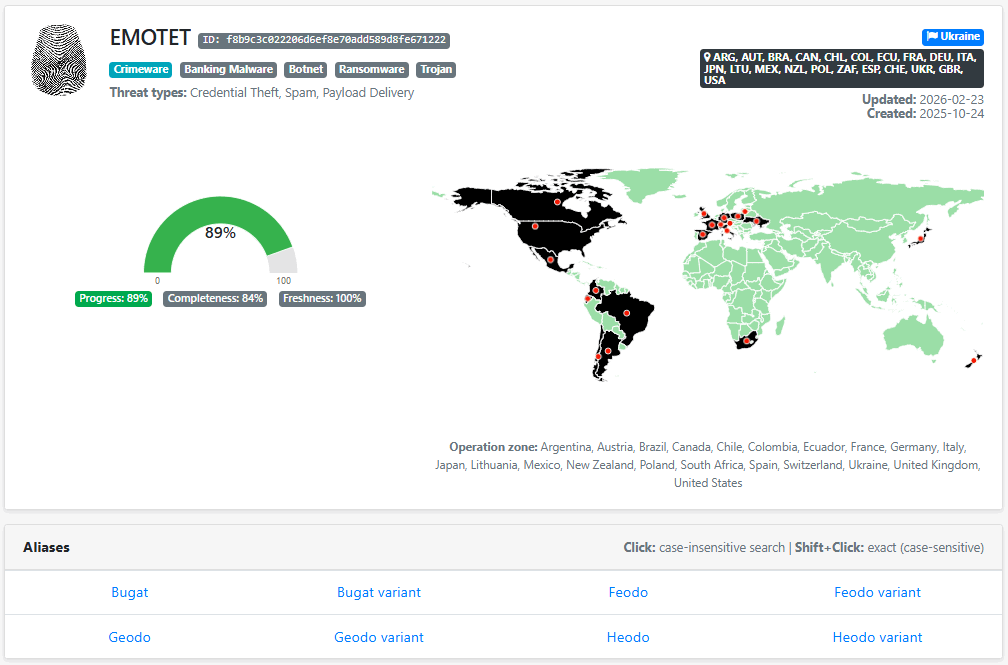Viewport: 1008px width, 665px height.
Task: Select the Trojan tag
Action: coord(435,70)
